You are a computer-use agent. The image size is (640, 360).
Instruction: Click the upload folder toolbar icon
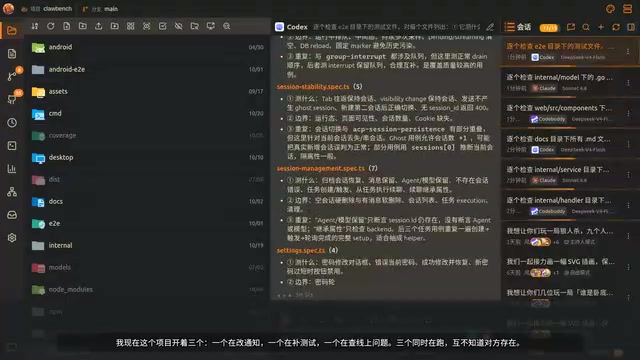pyautogui.click(x=115, y=26)
